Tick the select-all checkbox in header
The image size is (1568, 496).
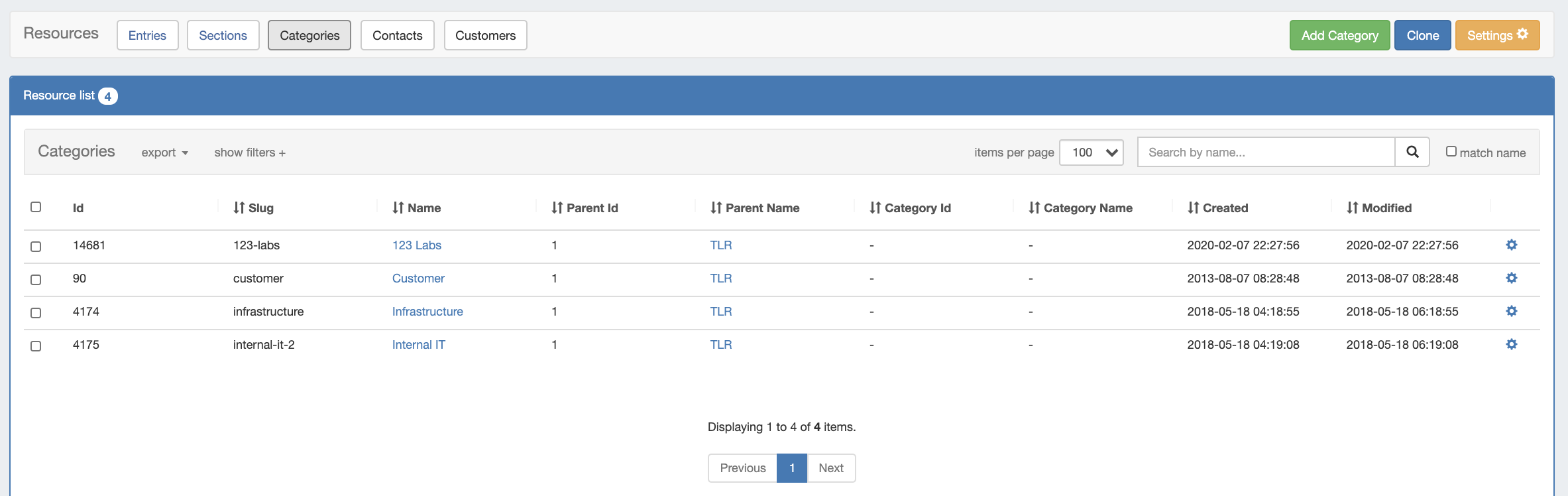(36, 207)
